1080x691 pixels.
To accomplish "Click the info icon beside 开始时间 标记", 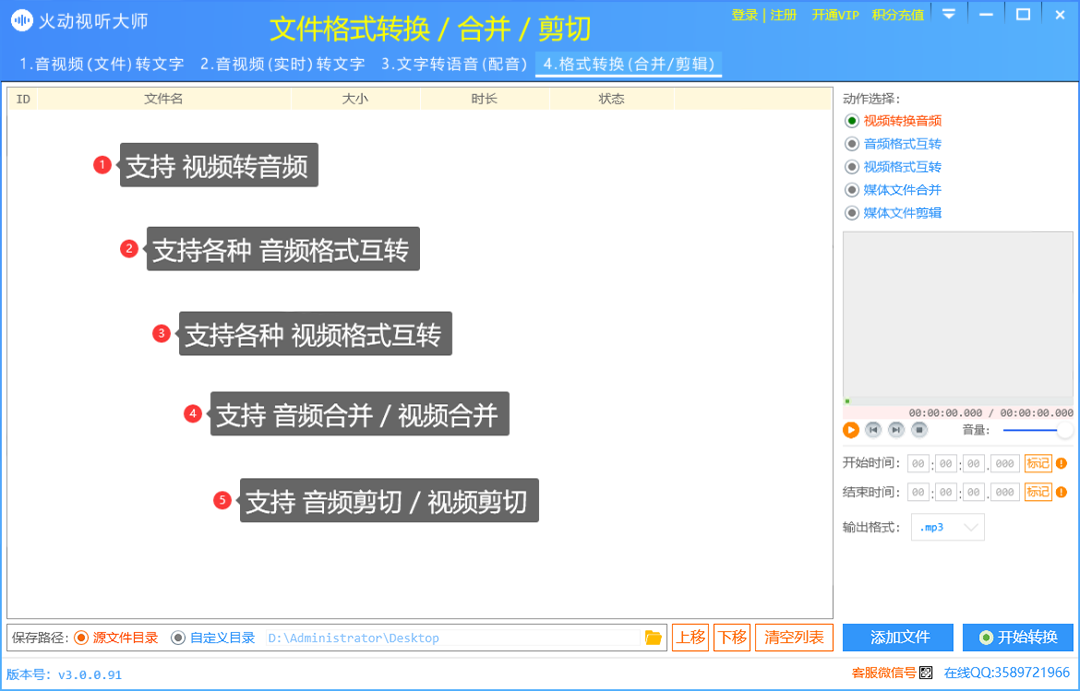I will pos(1061,464).
